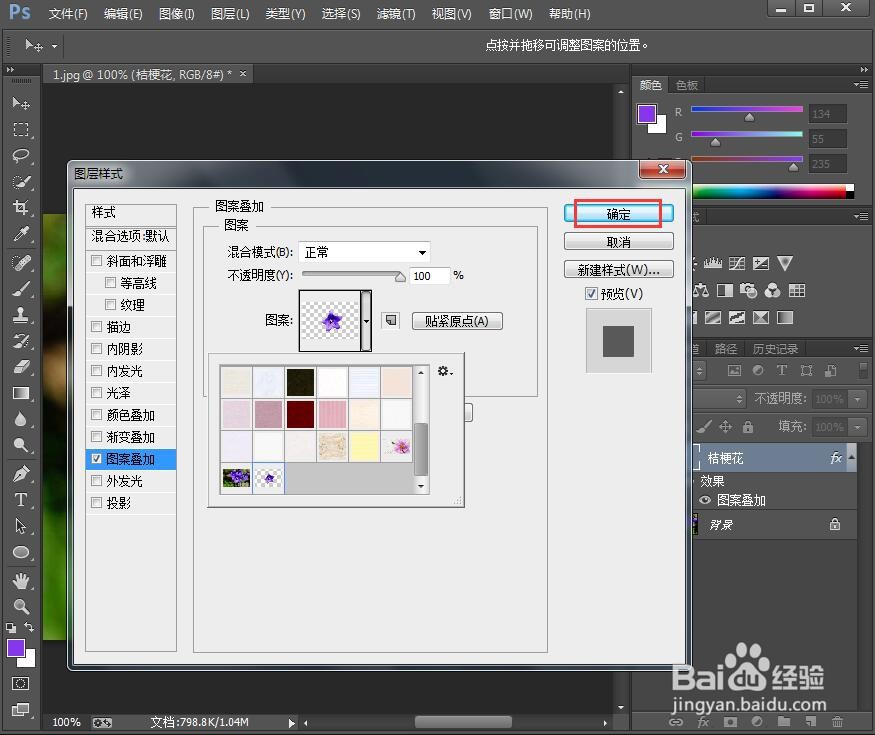Open the 图像(I) menu

click(177, 13)
